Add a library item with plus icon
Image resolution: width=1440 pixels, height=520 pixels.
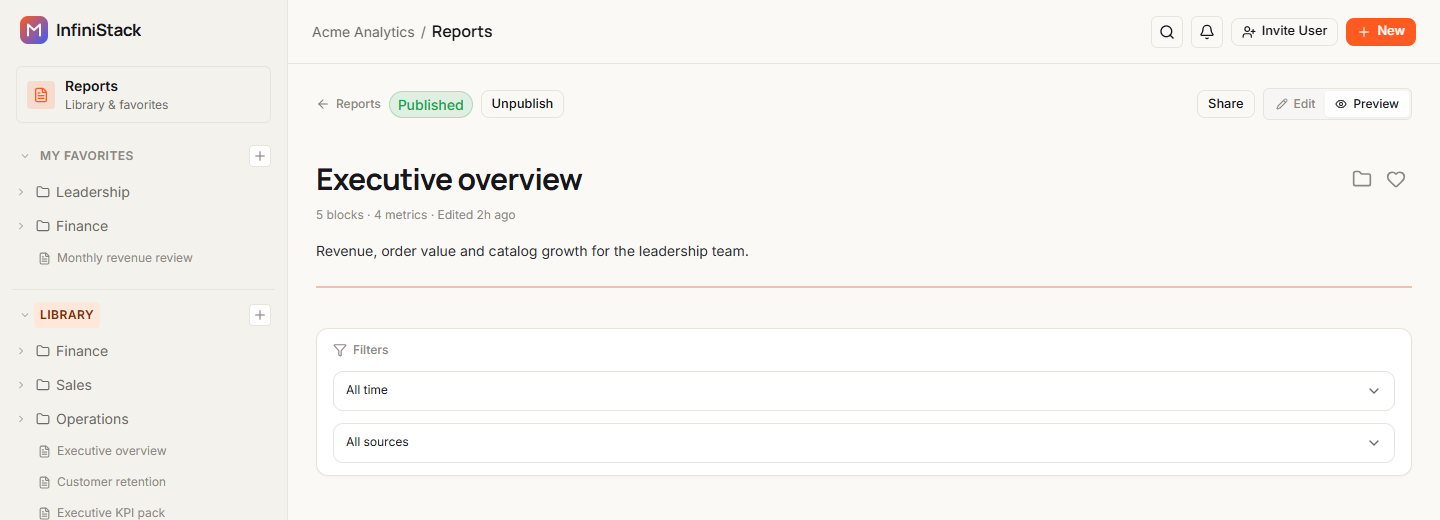tap(260, 315)
